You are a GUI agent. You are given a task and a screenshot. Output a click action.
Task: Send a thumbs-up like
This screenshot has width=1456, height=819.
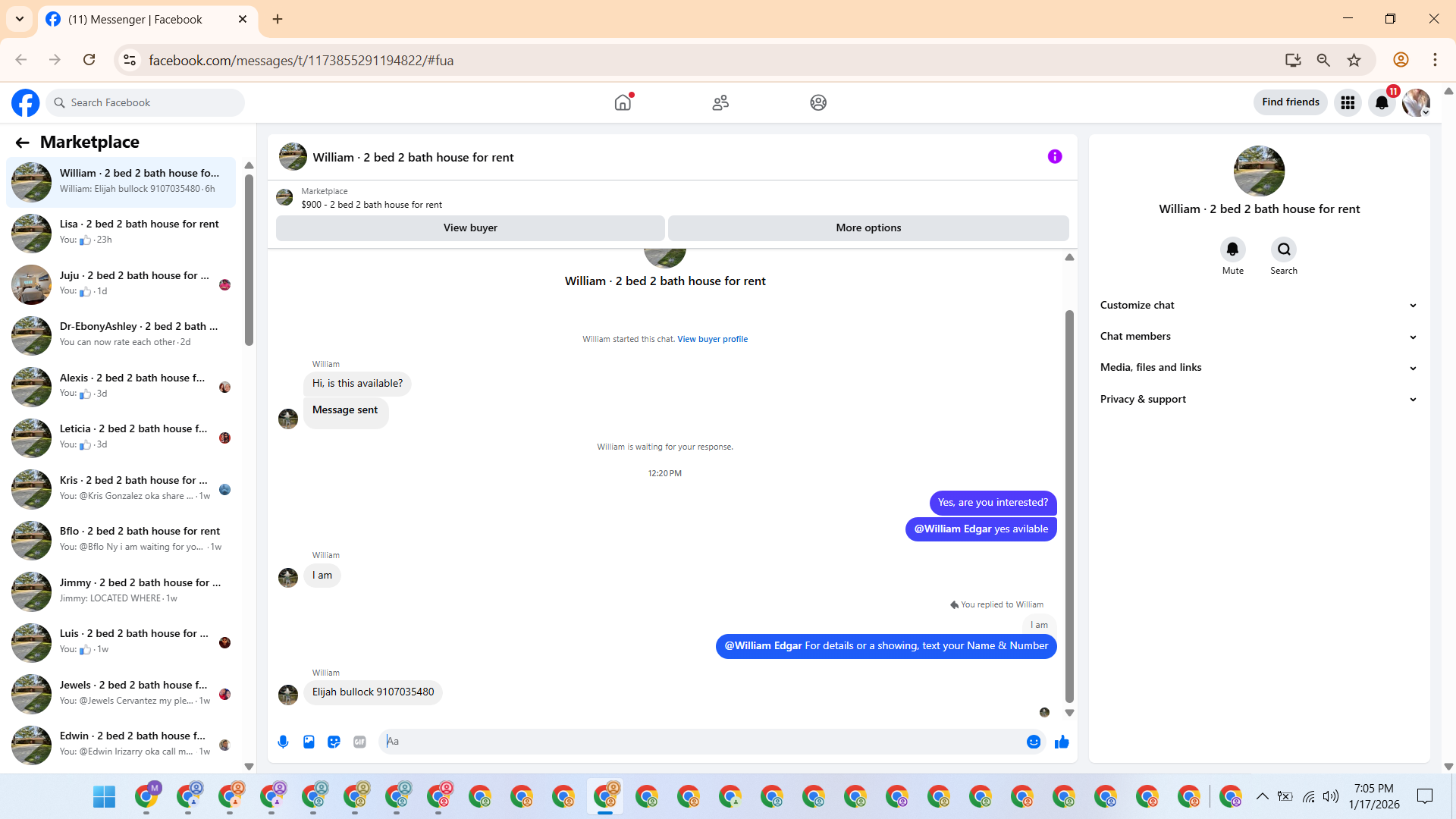(1062, 742)
